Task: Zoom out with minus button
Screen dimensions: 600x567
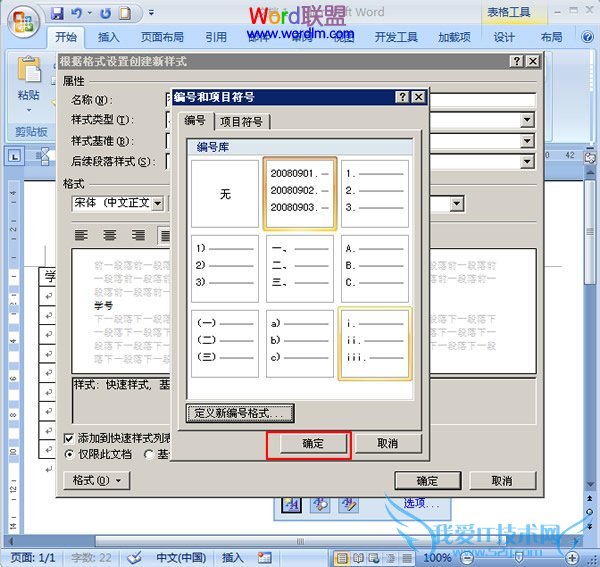Action: [x=466, y=558]
